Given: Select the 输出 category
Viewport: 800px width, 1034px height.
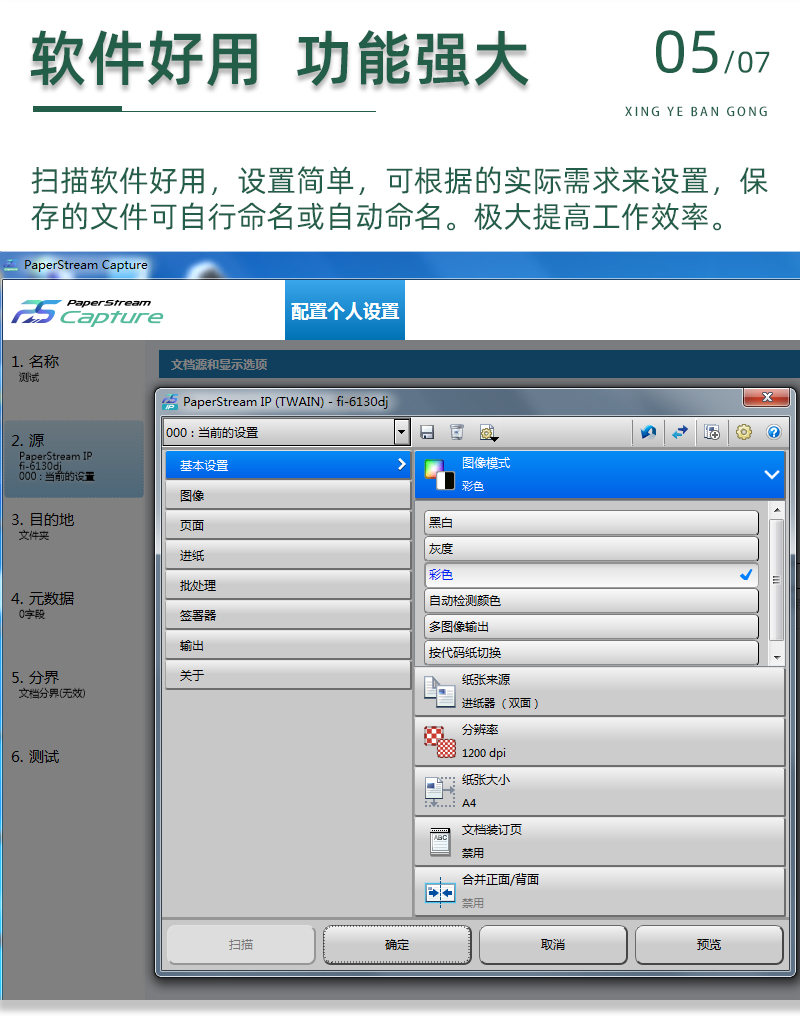Looking at the screenshot, I should [x=288, y=646].
